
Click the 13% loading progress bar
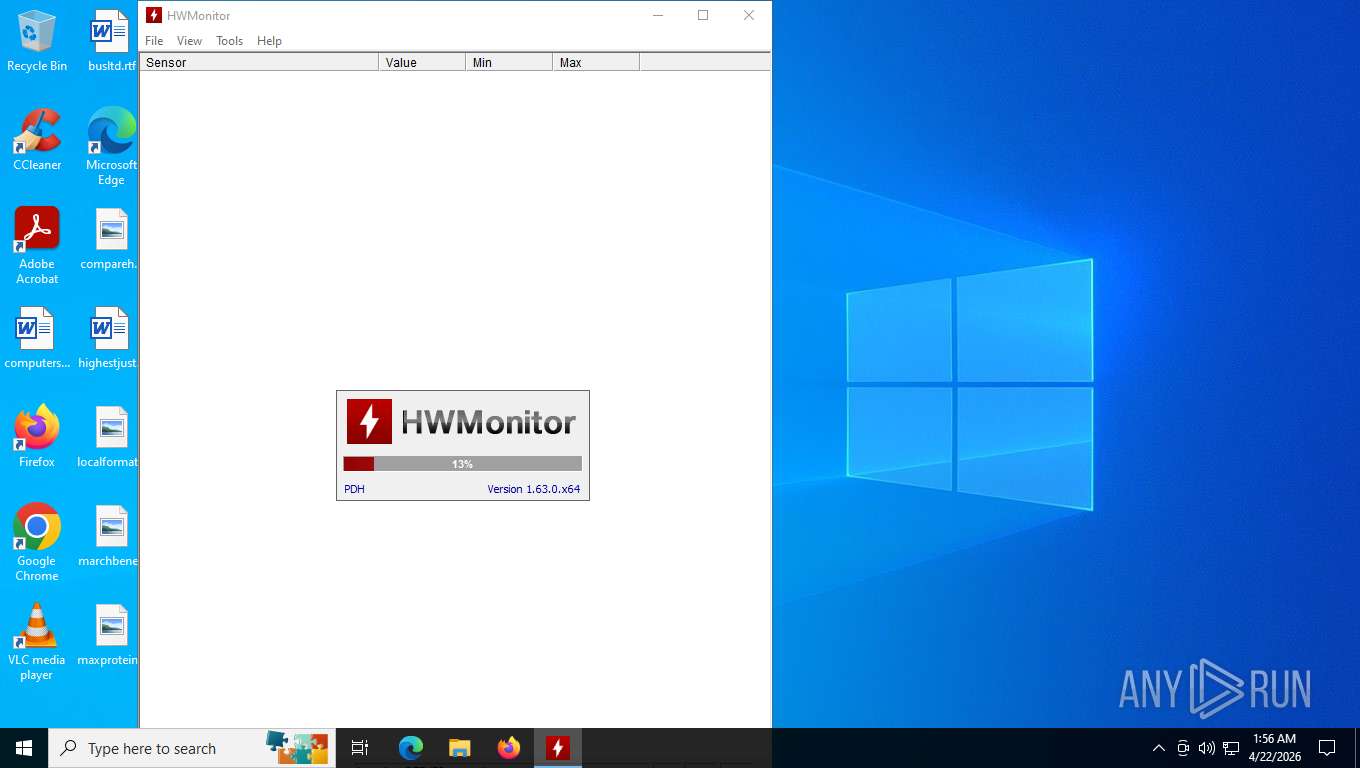462,464
